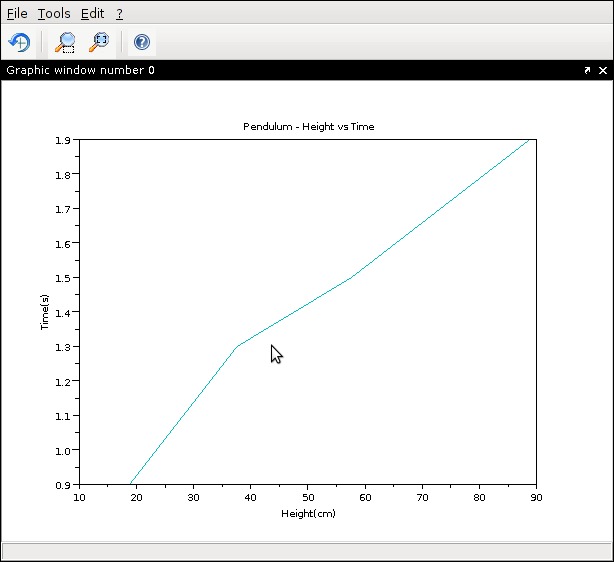Click the Original view zoom icon
This screenshot has height=562, width=614.
[x=99, y=42]
